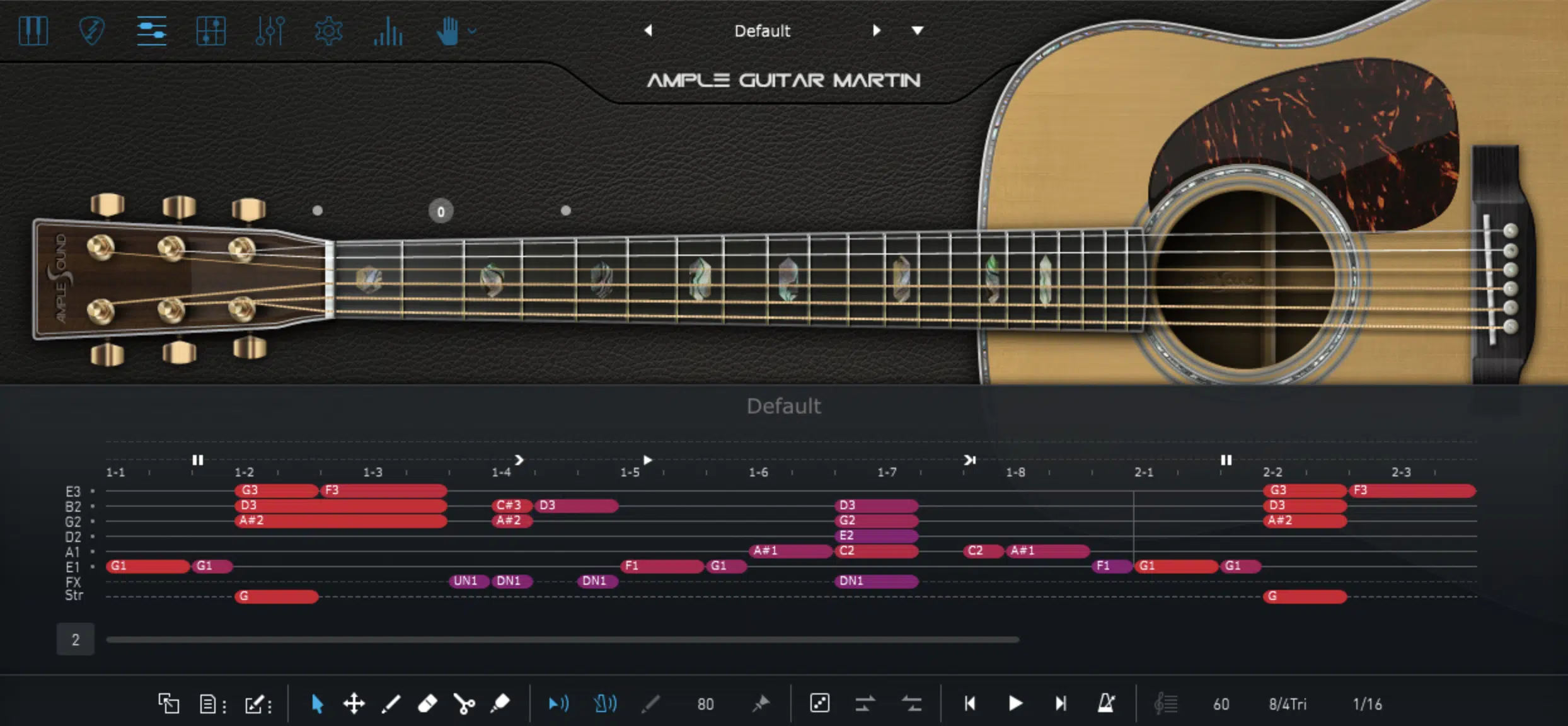The height and width of the screenshot is (726, 1568).
Task: Select the eraser tool
Action: tap(427, 703)
